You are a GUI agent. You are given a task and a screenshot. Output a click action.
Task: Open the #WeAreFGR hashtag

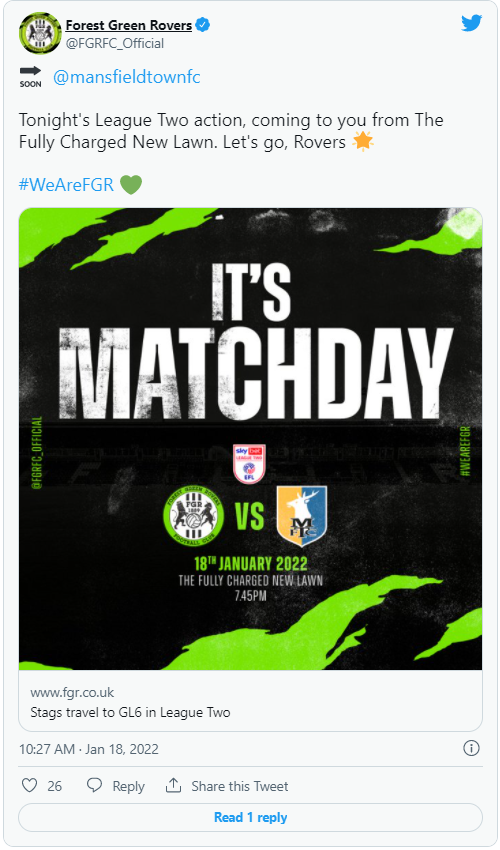[67, 185]
